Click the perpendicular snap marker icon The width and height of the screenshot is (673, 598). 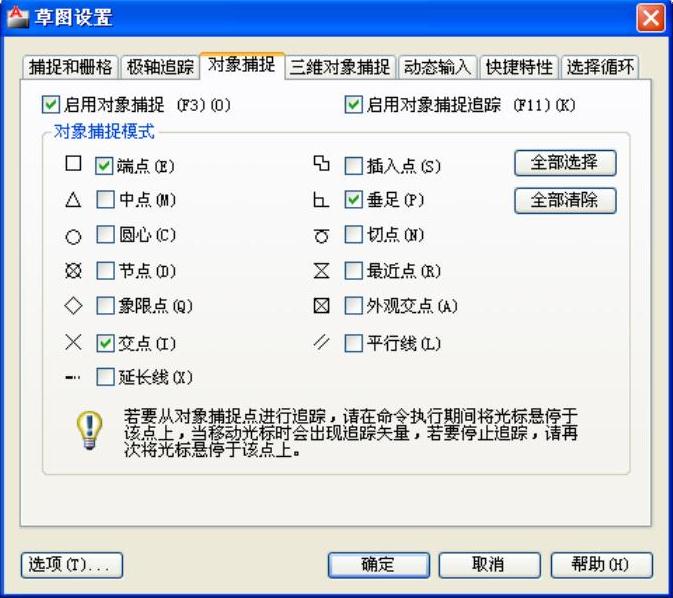(321, 200)
